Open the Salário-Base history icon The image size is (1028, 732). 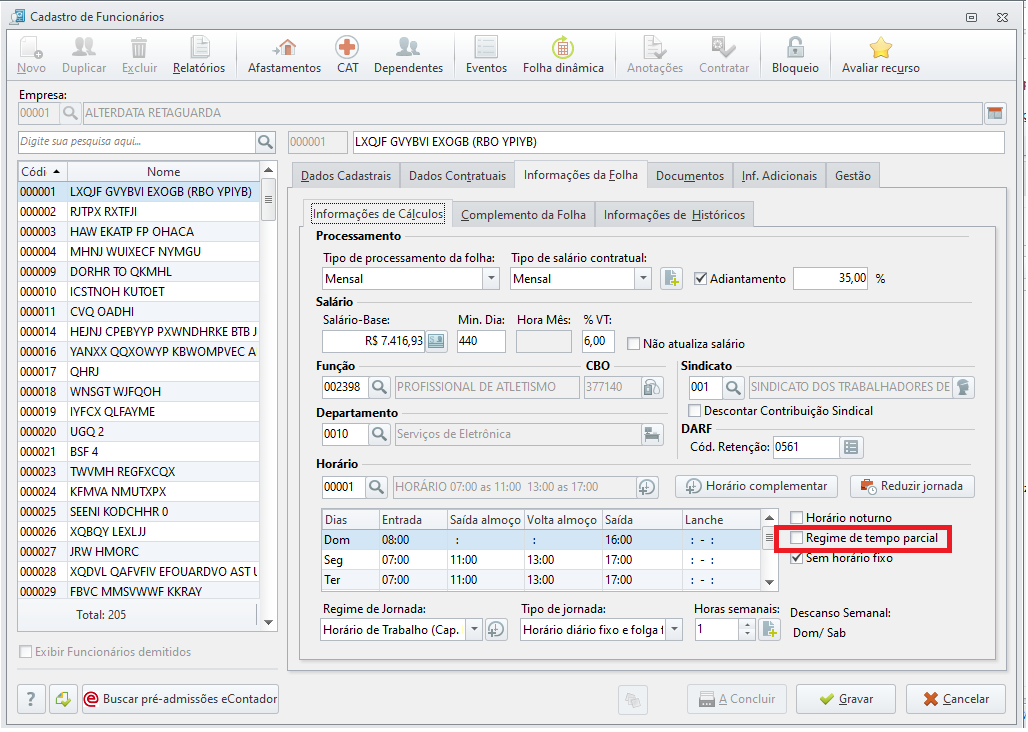[436, 341]
